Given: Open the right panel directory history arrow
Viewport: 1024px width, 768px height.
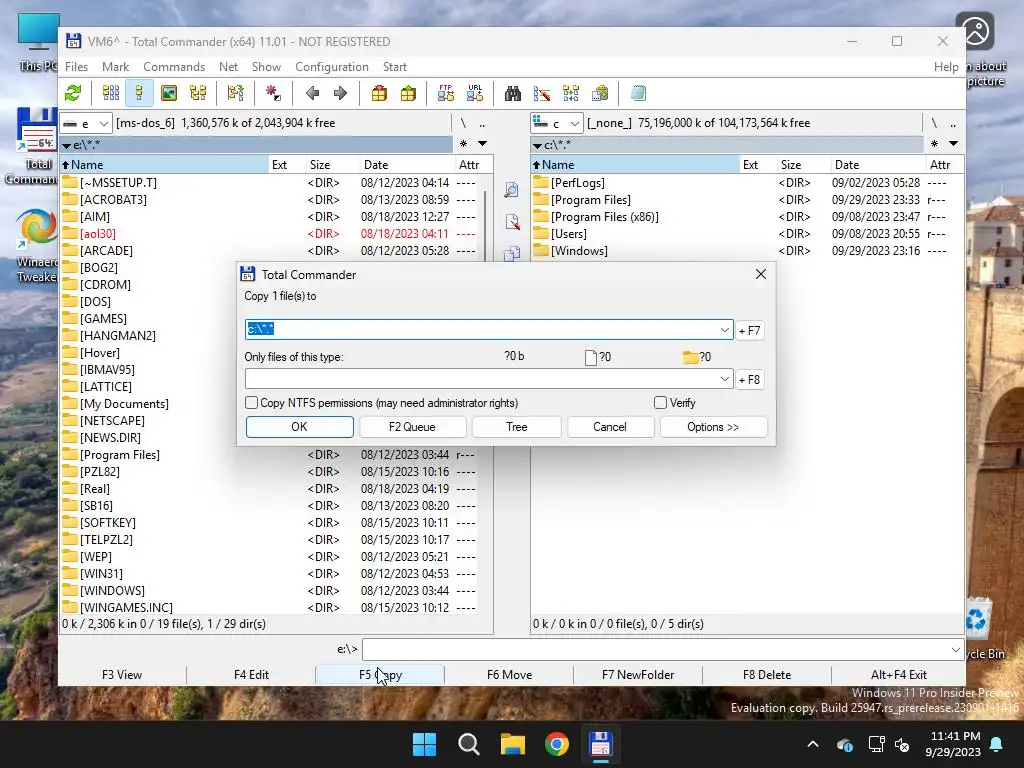Looking at the screenshot, I should [x=953, y=144].
